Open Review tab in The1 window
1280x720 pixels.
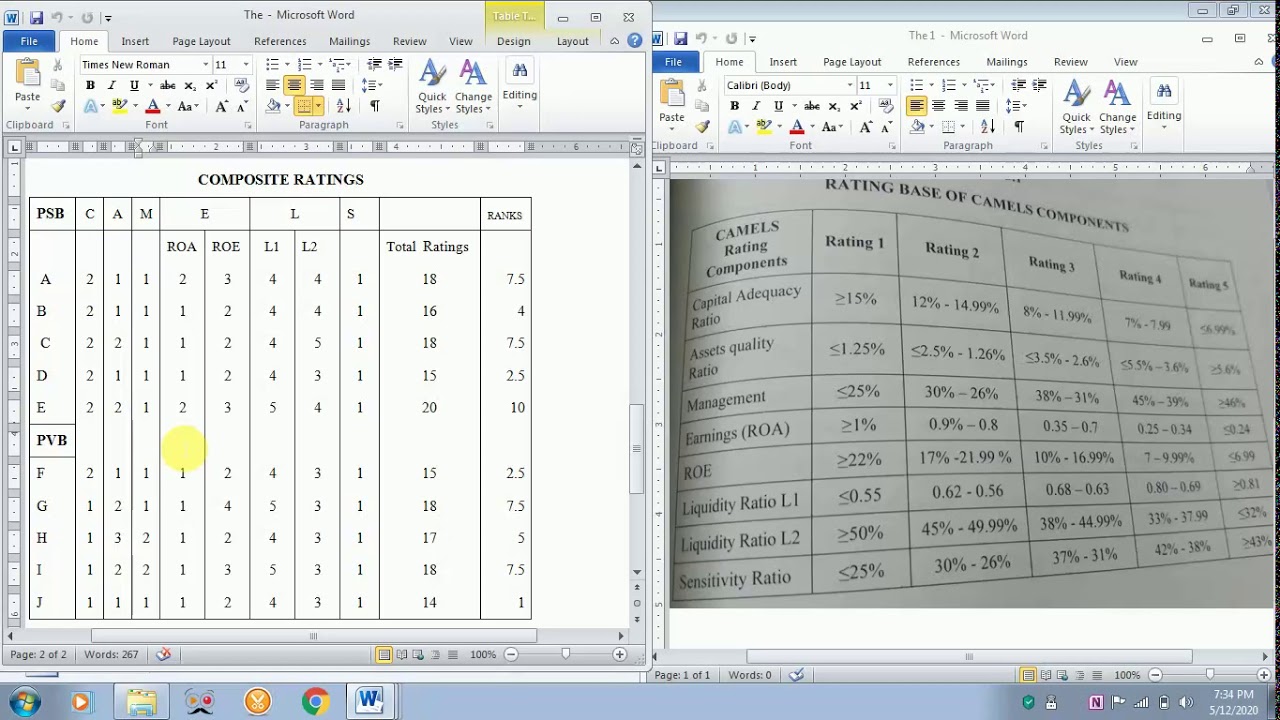click(x=1070, y=62)
